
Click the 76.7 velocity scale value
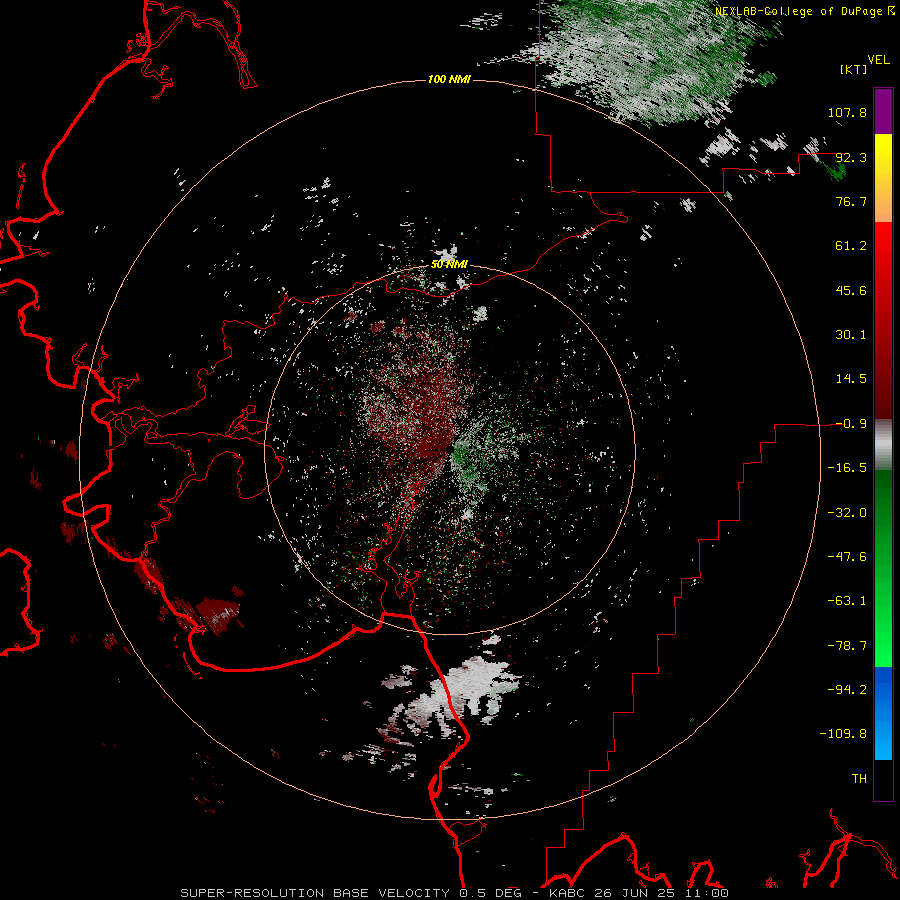851,201
